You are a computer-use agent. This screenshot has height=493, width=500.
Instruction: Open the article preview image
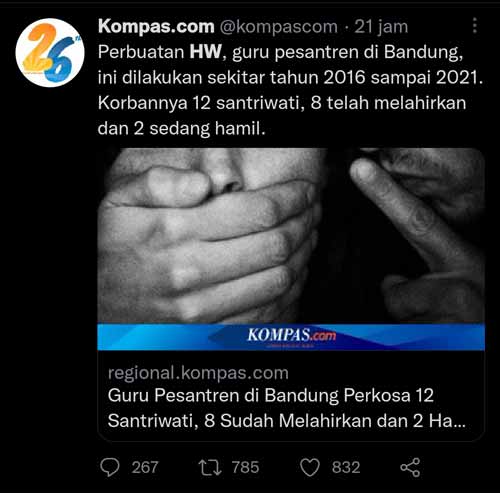(x=291, y=249)
